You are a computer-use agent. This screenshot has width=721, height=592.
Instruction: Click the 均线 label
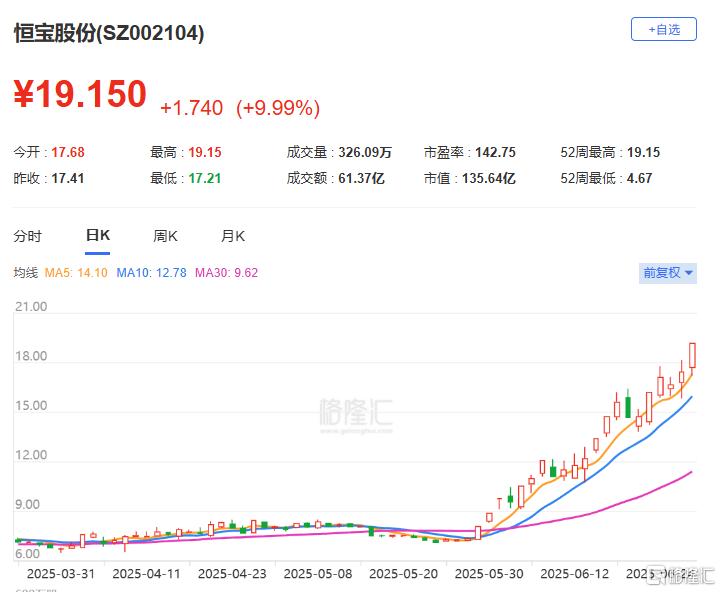[x=25, y=273]
